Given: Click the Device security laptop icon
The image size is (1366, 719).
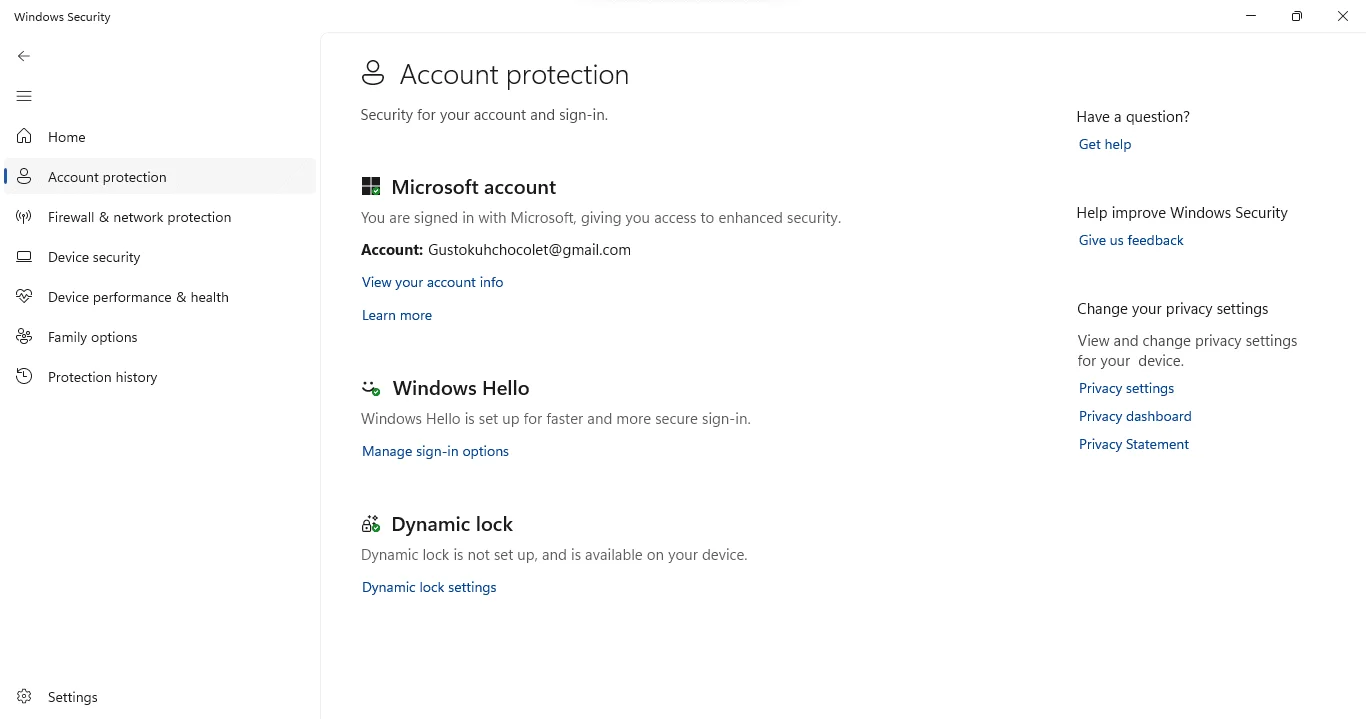Looking at the screenshot, I should click(x=24, y=256).
